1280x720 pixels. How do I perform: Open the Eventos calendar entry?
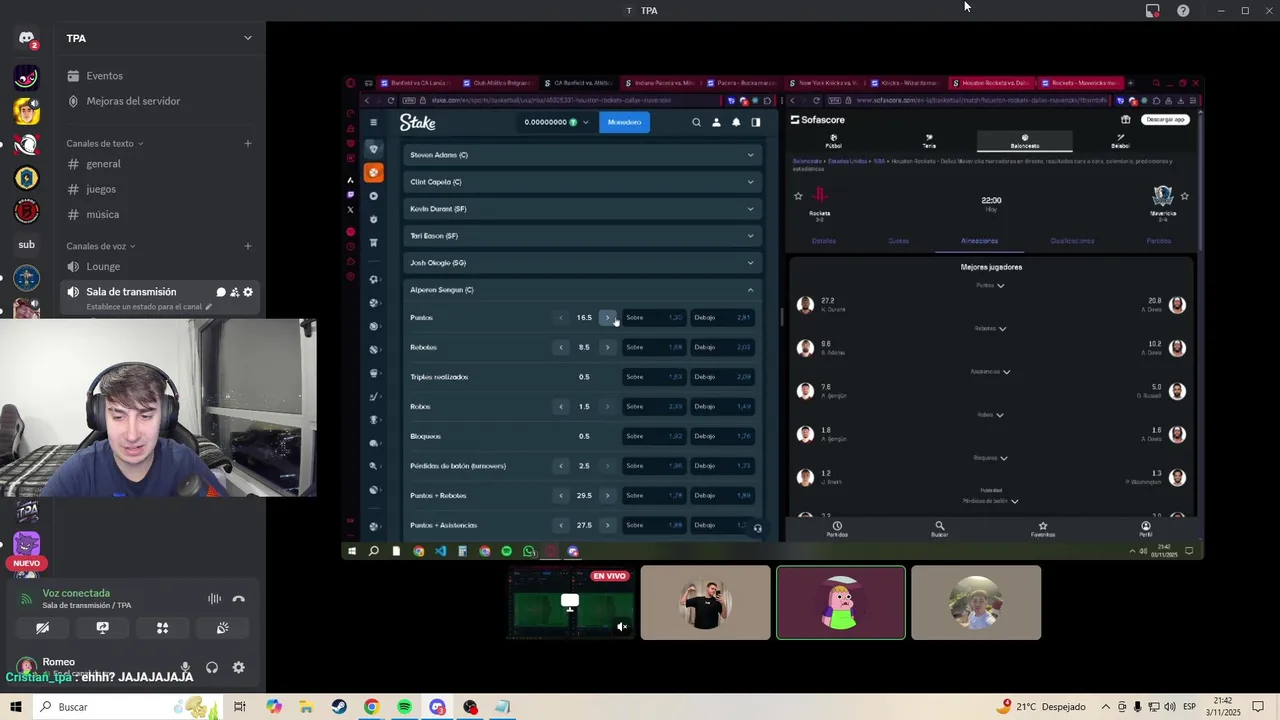pos(105,76)
